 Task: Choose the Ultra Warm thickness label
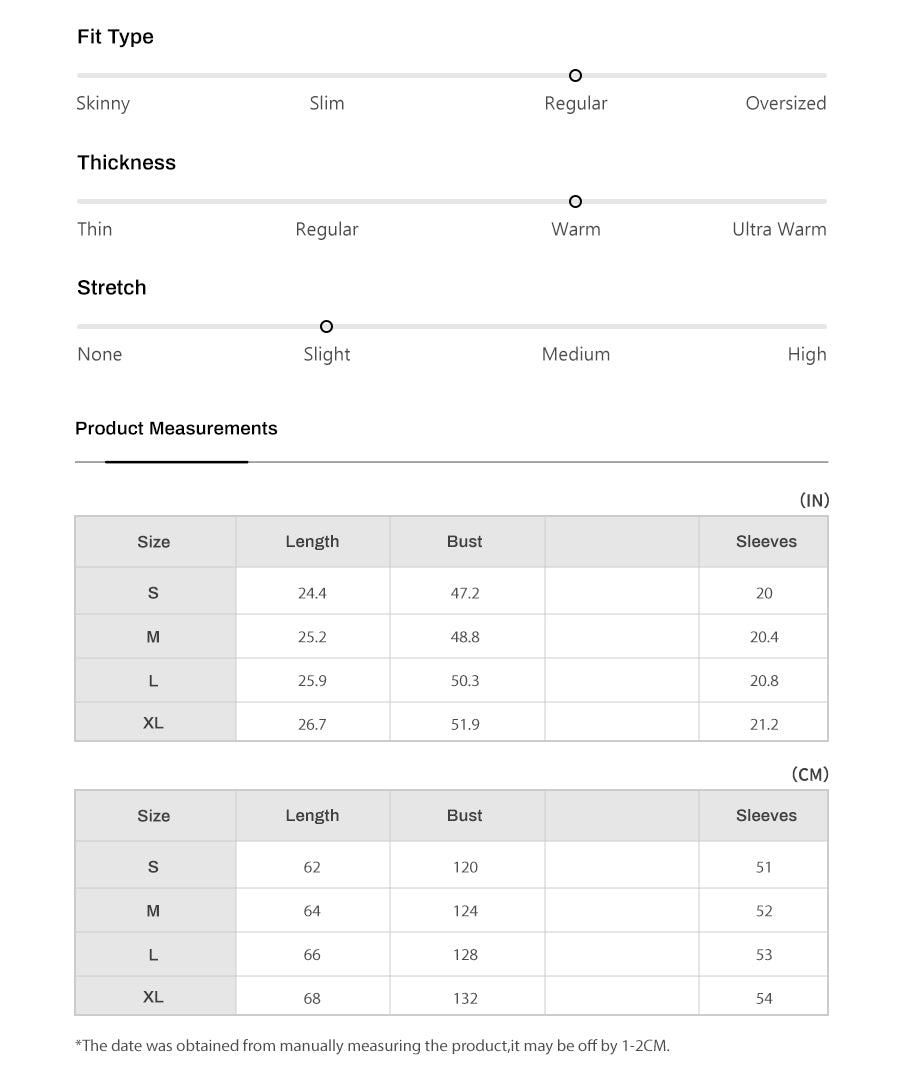point(779,229)
